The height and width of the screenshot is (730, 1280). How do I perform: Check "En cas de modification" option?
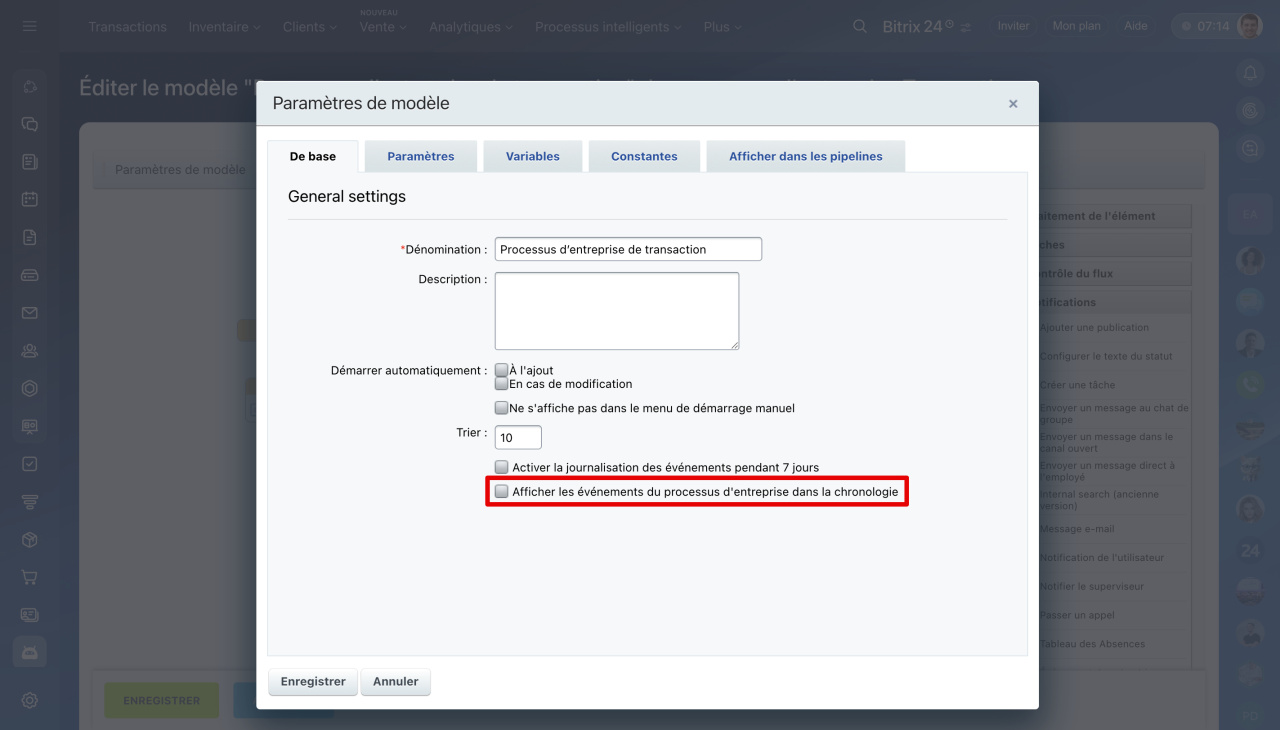coord(502,384)
